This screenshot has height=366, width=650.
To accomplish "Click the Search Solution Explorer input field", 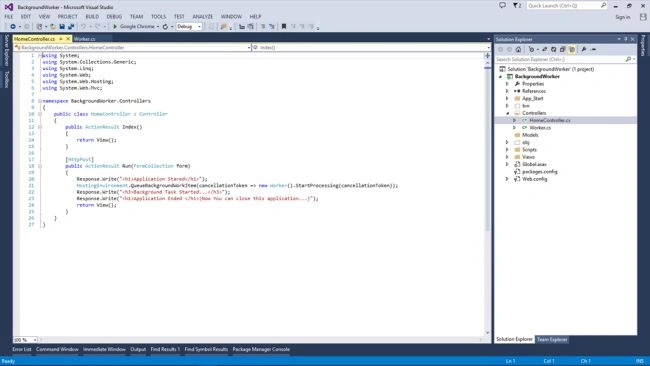I will click(x=560, y=59).
